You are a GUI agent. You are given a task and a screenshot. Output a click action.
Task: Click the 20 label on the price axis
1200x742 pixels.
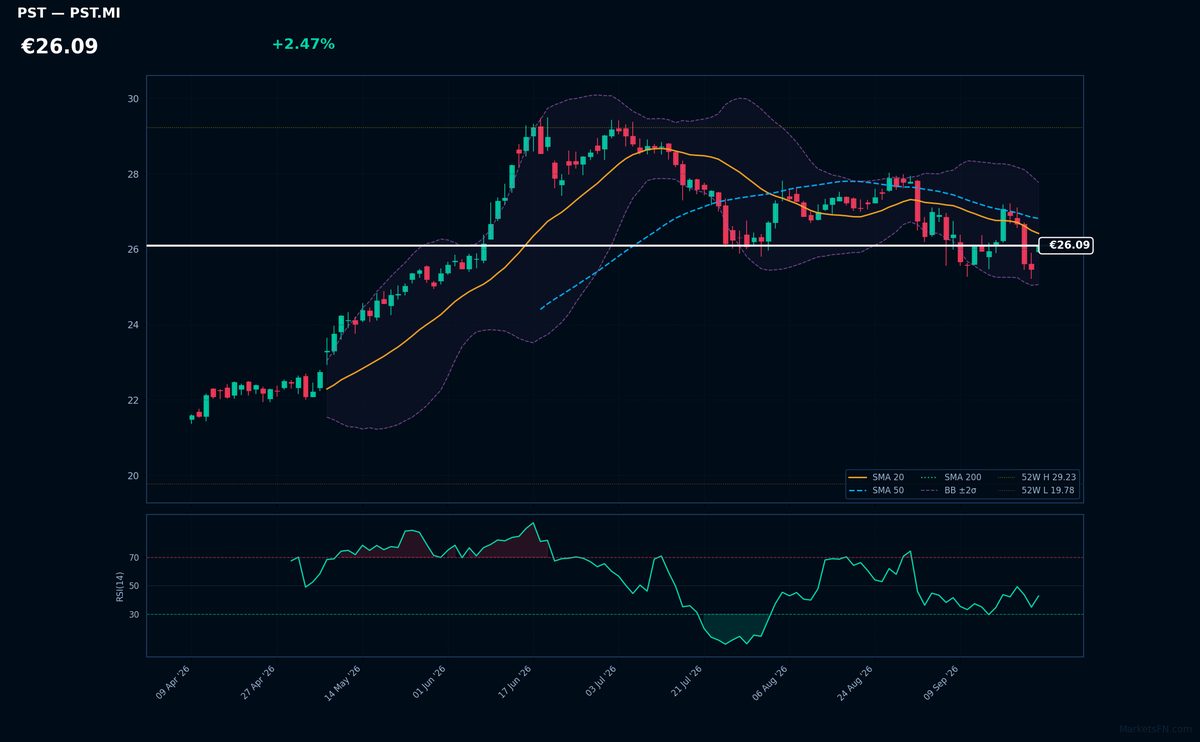133,476
